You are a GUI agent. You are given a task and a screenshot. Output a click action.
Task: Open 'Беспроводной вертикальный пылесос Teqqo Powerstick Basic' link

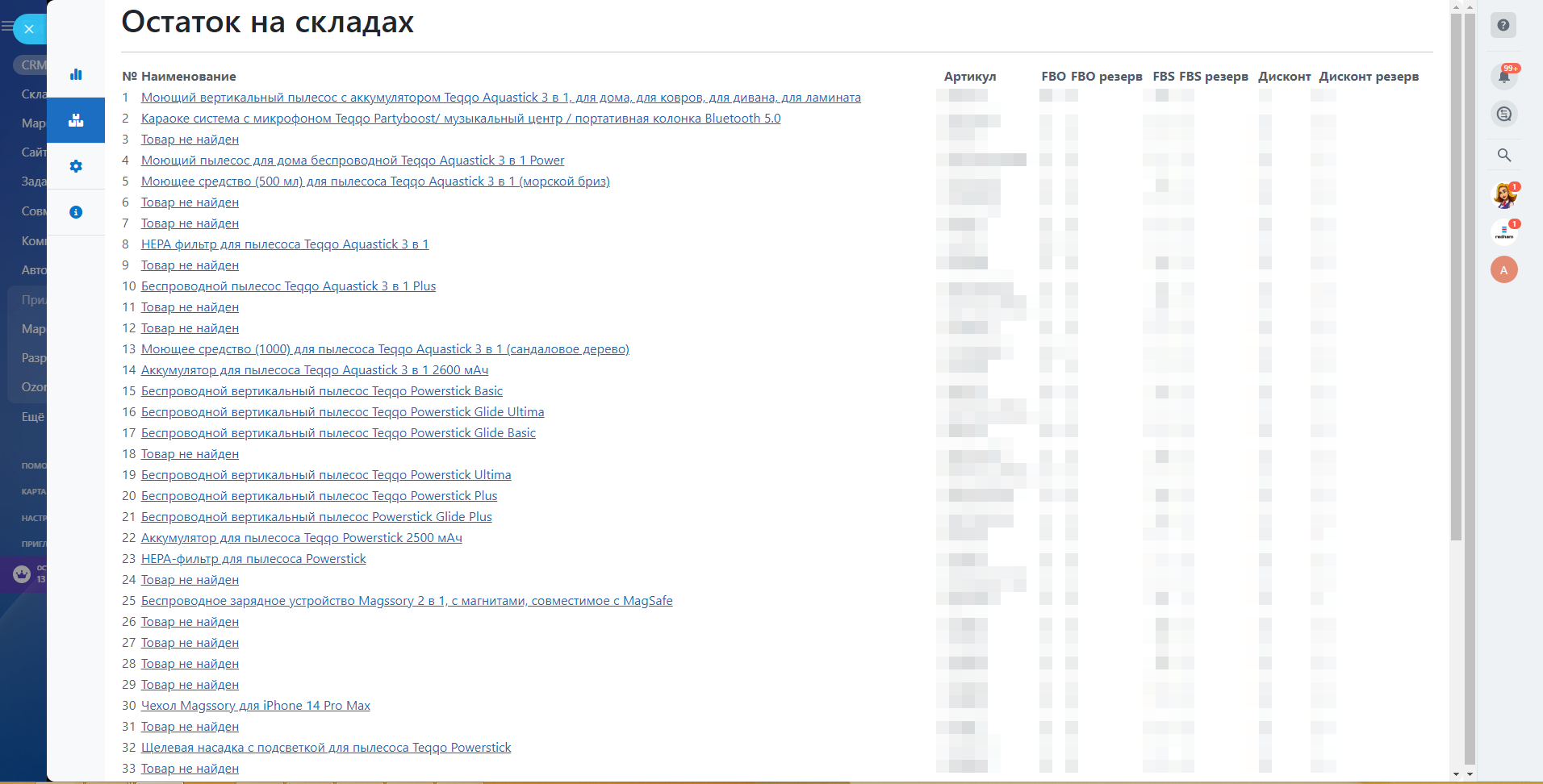[x=322, y=391]
